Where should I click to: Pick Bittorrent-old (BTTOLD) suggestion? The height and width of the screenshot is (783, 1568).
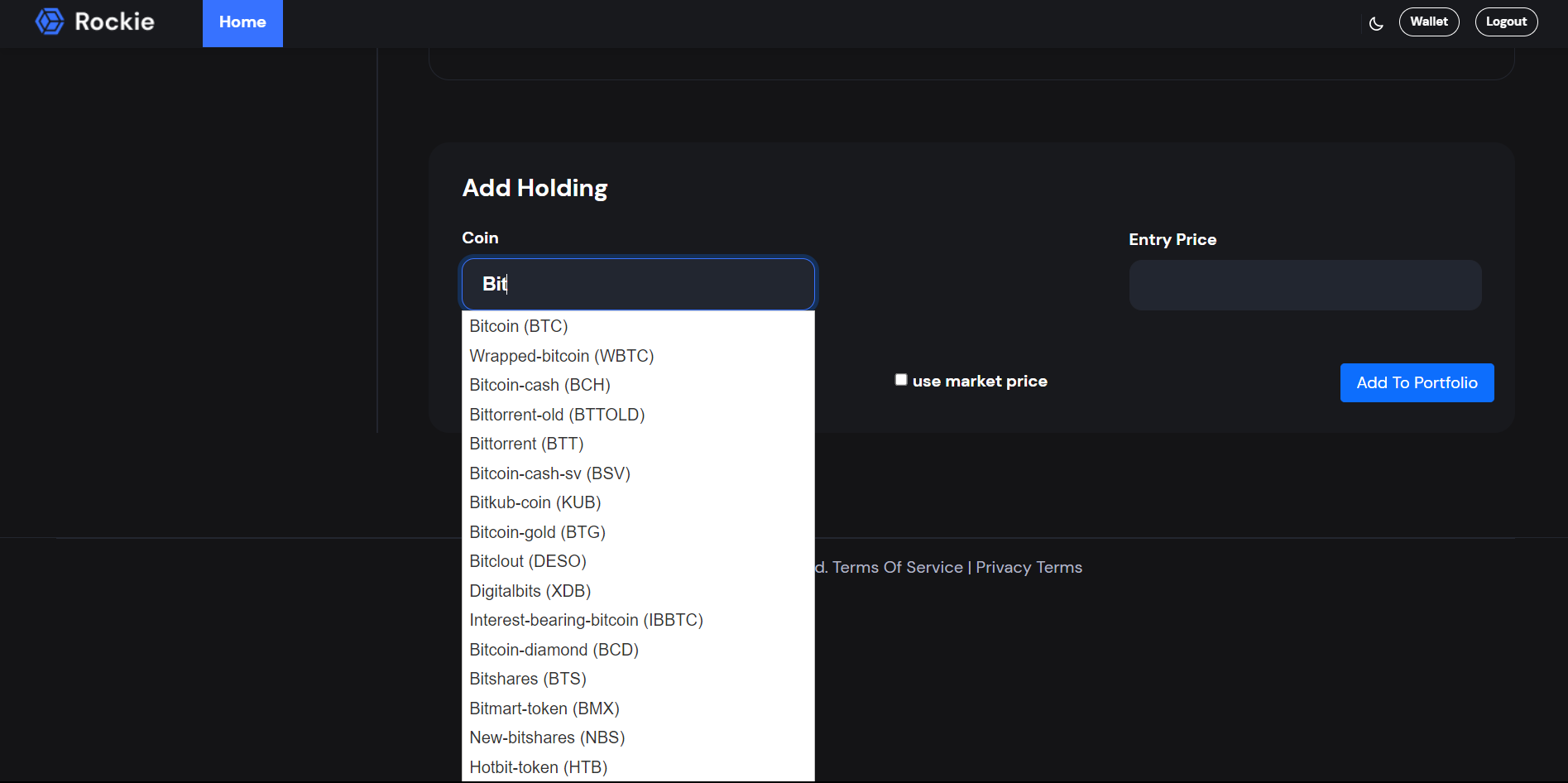pyautogui.click(x=638, y=415)
